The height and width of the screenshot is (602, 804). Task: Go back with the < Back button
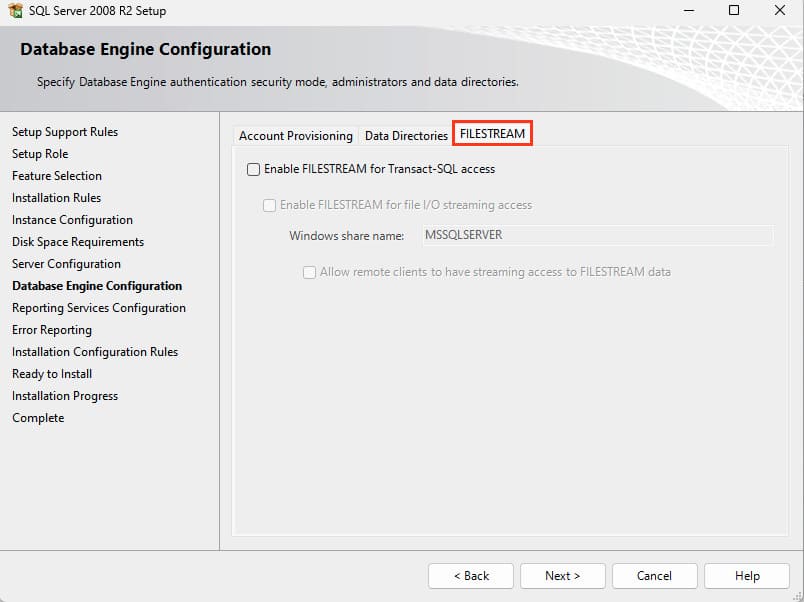[x=471, y=576]
